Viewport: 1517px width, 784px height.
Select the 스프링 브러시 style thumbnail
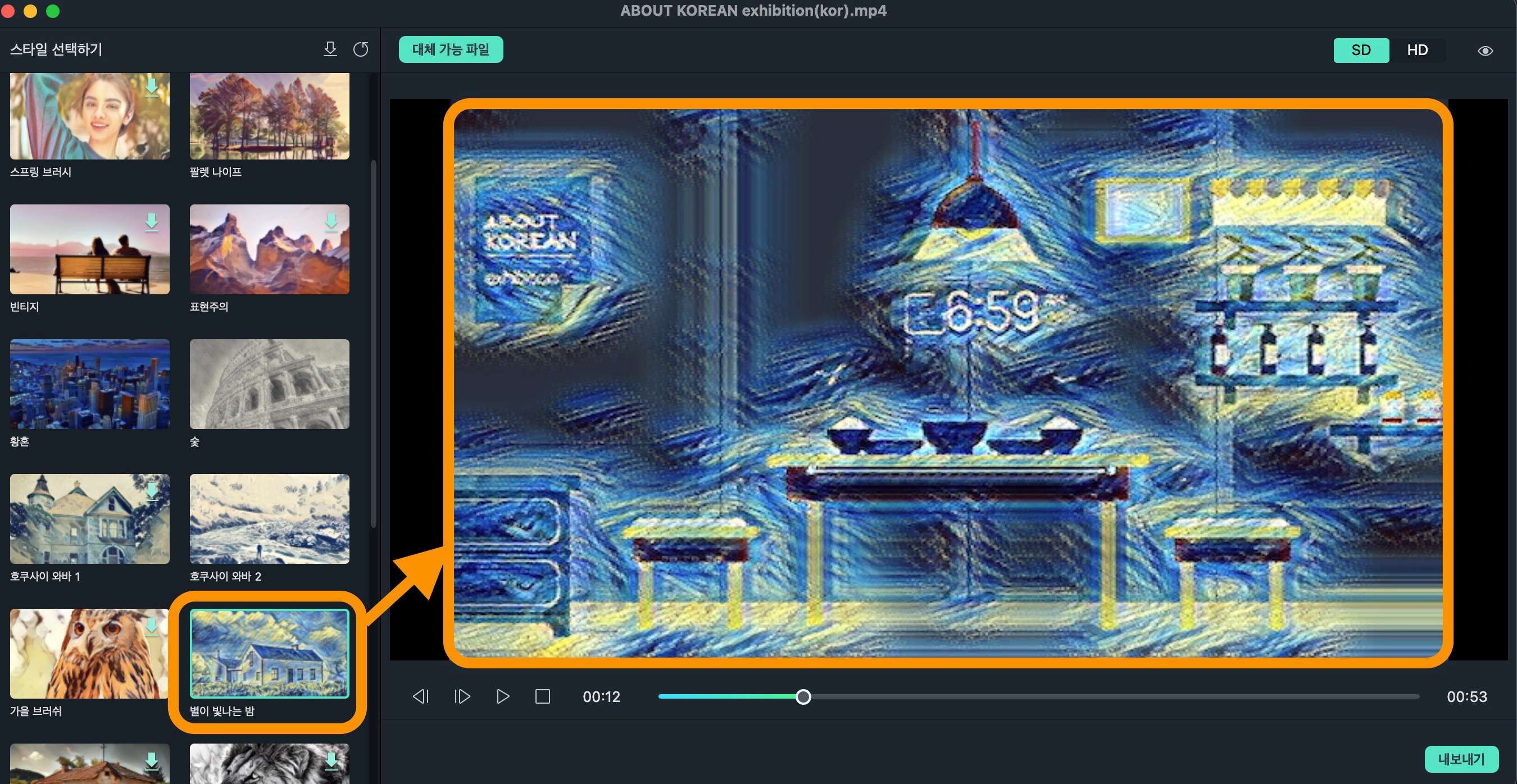[x=89, y=116]
